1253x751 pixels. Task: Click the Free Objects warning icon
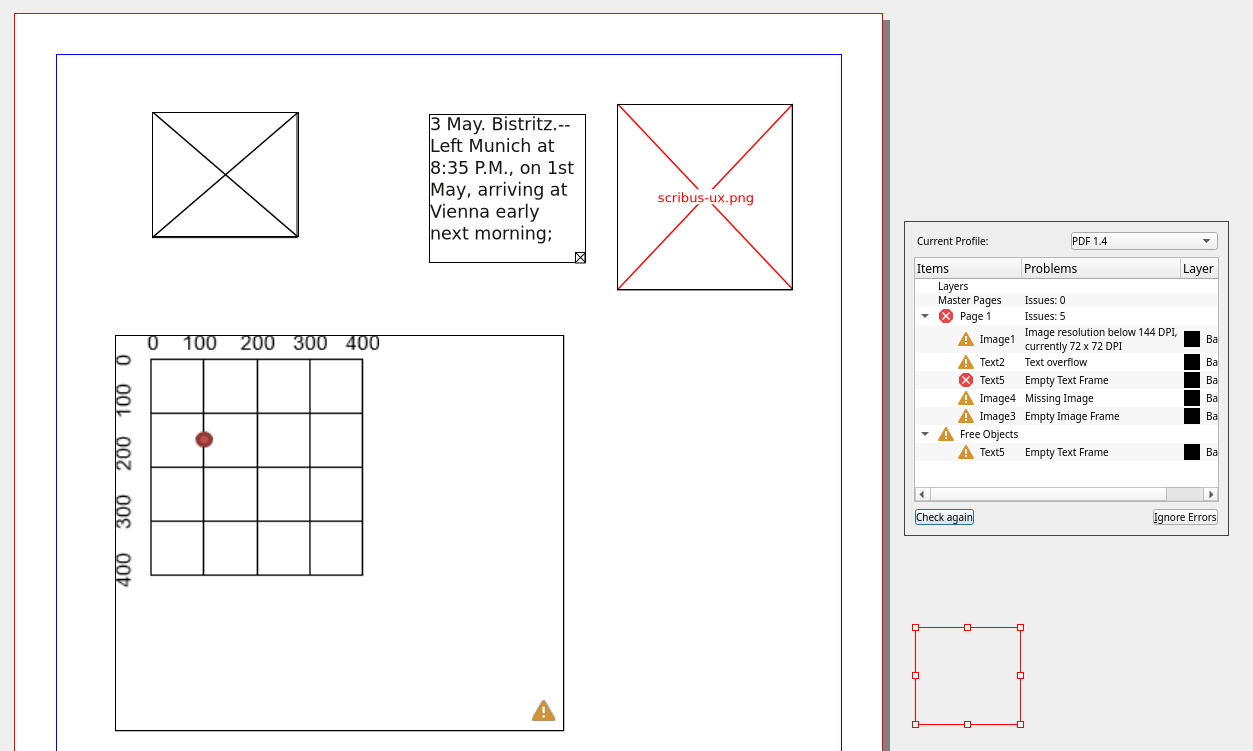[x=946, y=434]
